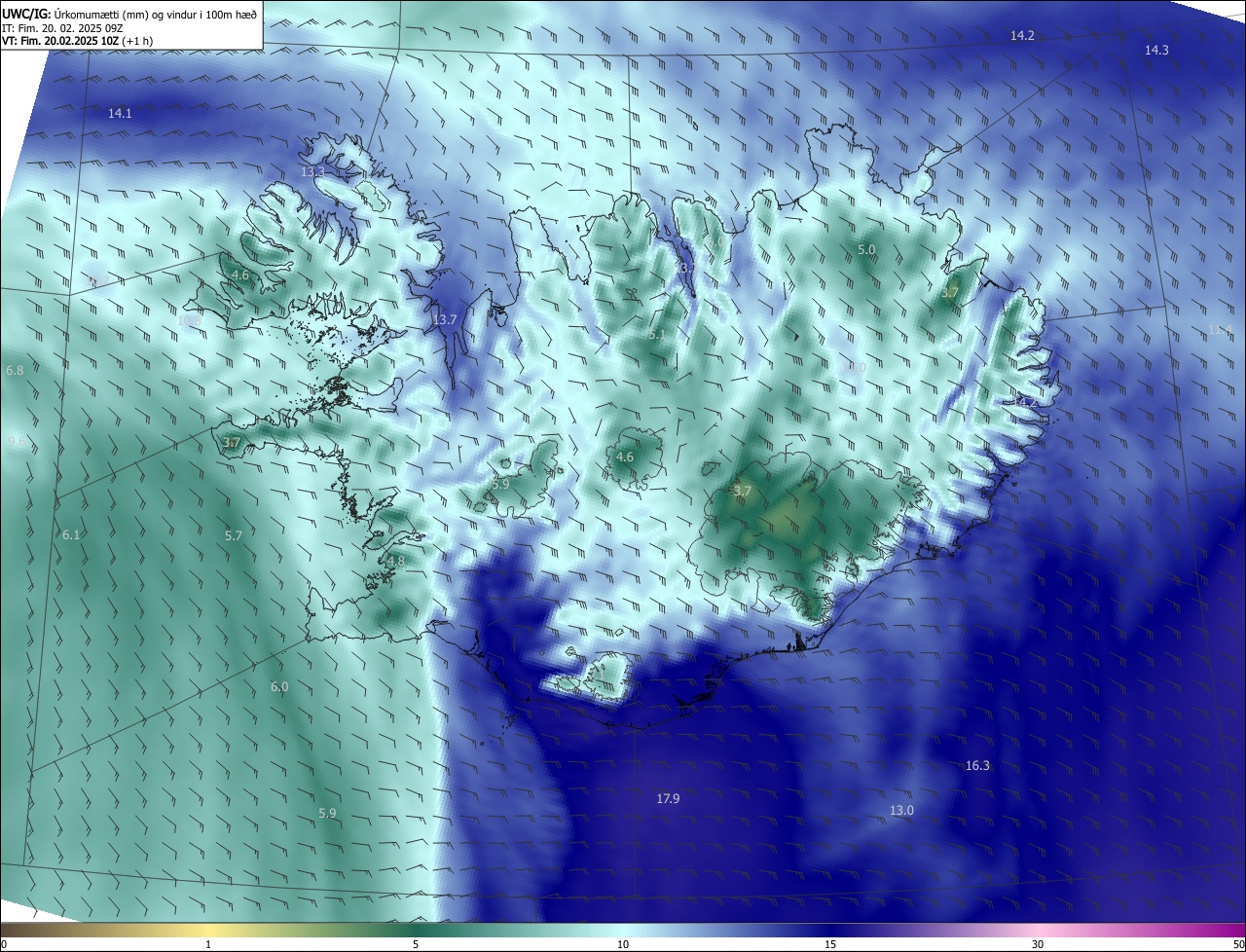1246x952 pixels.
Task: Click the 5.0 value in northeast Iceland
Action: click(x=866, y=250)
